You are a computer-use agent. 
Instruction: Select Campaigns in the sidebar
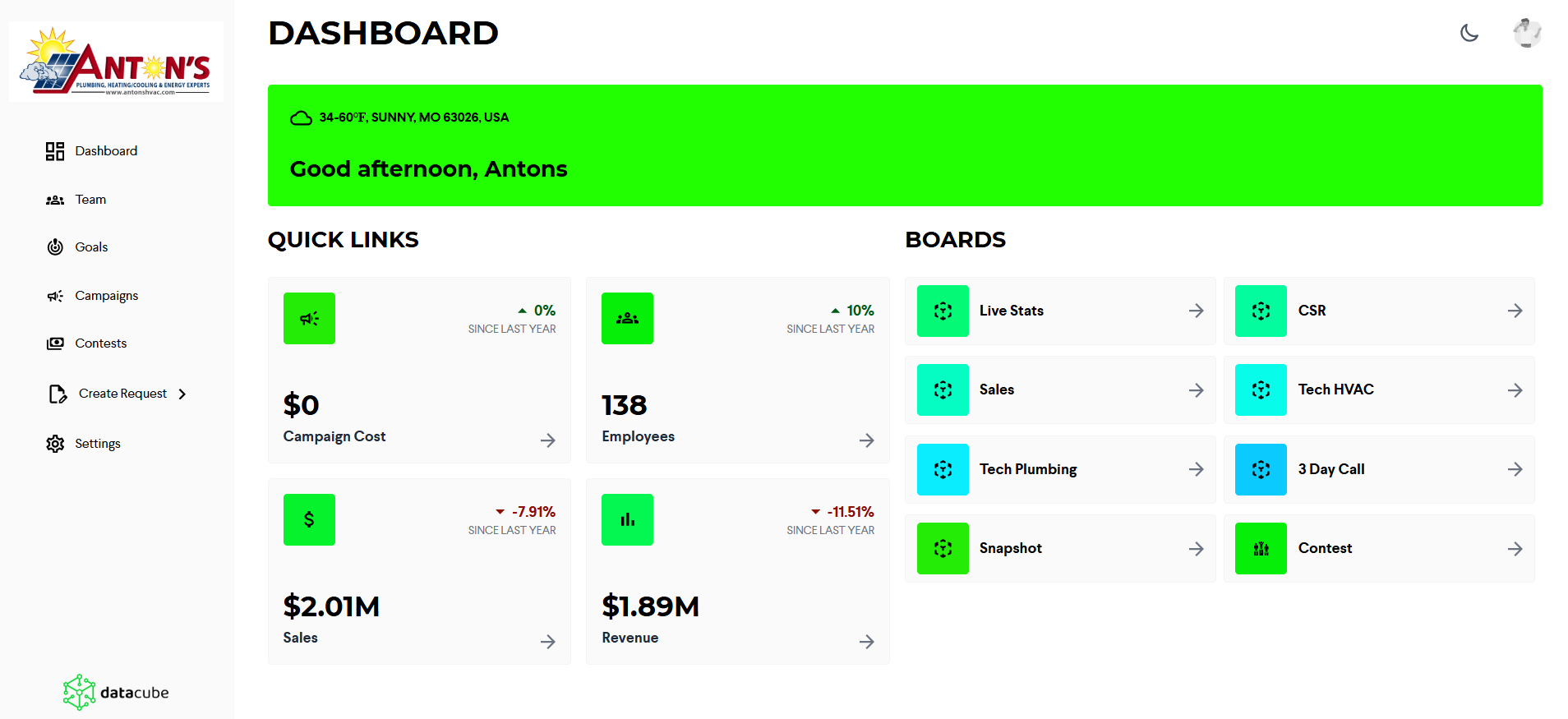106,296
